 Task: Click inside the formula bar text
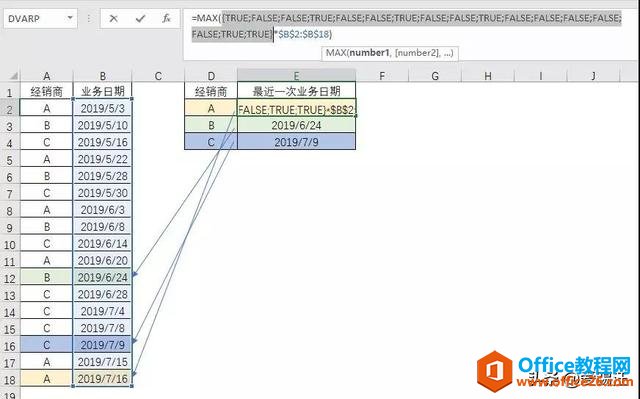(407, 26)
